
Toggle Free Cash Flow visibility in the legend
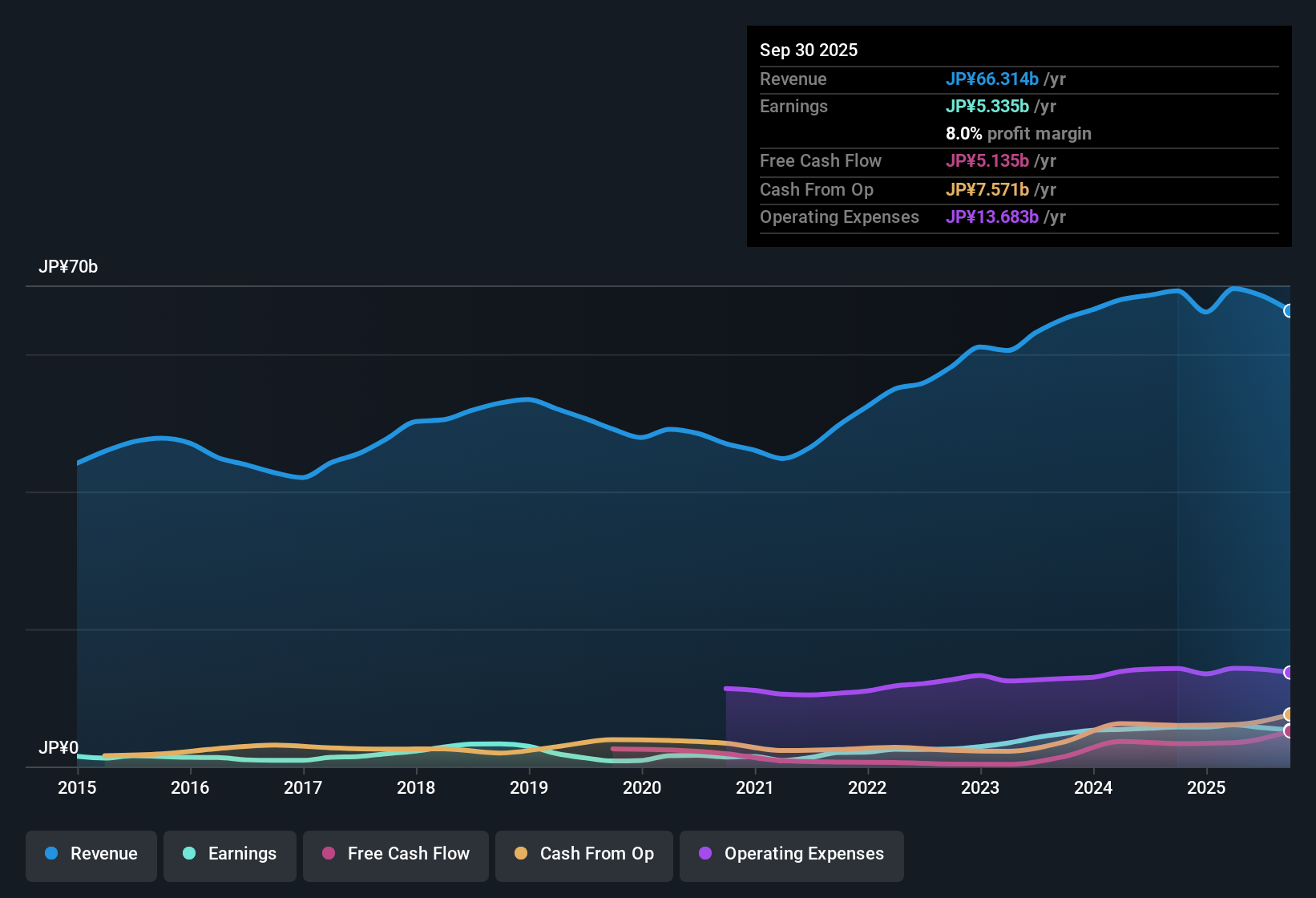[x=395, y=854]
